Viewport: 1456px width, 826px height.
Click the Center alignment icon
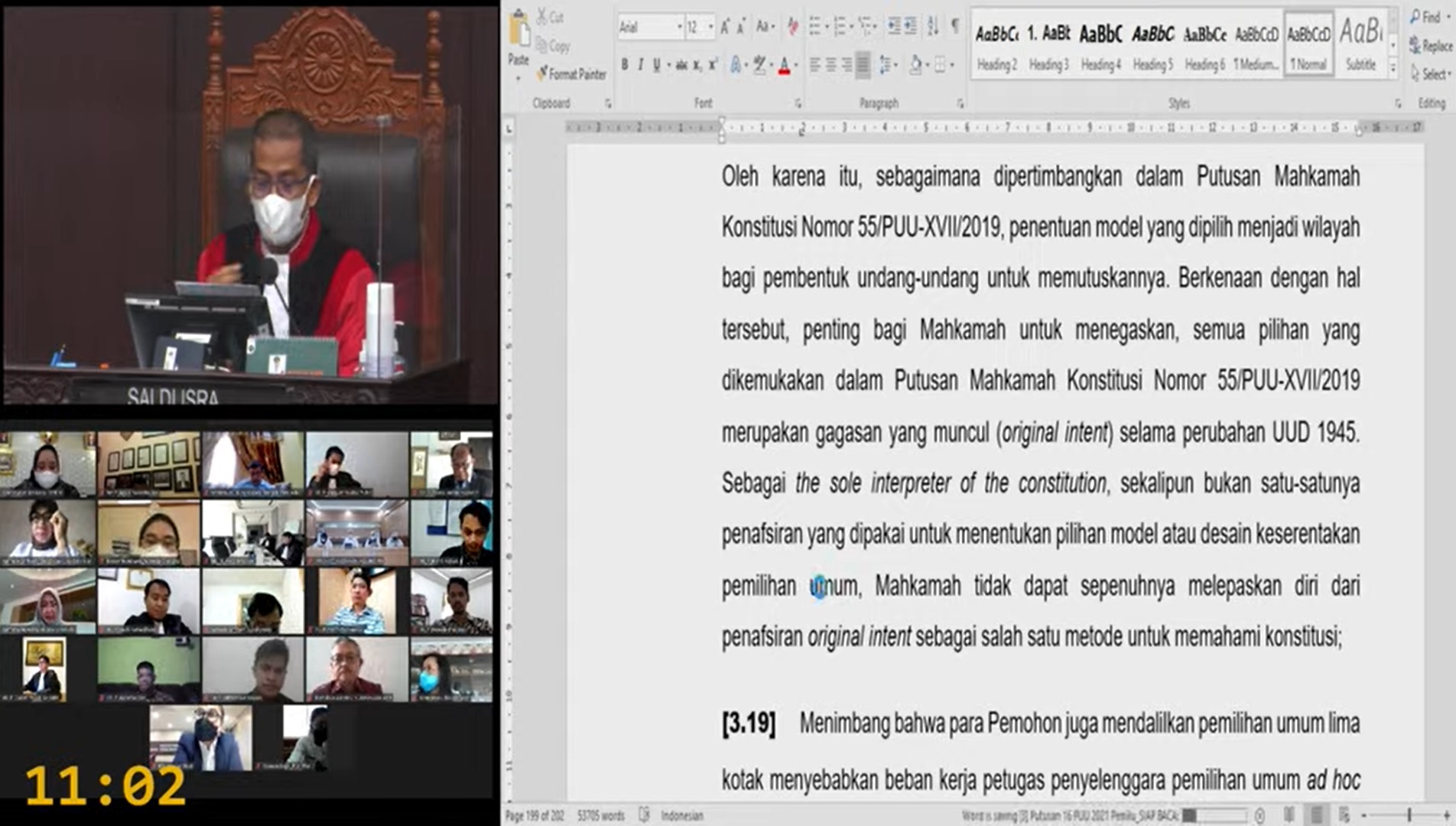[x=830, y=66]
